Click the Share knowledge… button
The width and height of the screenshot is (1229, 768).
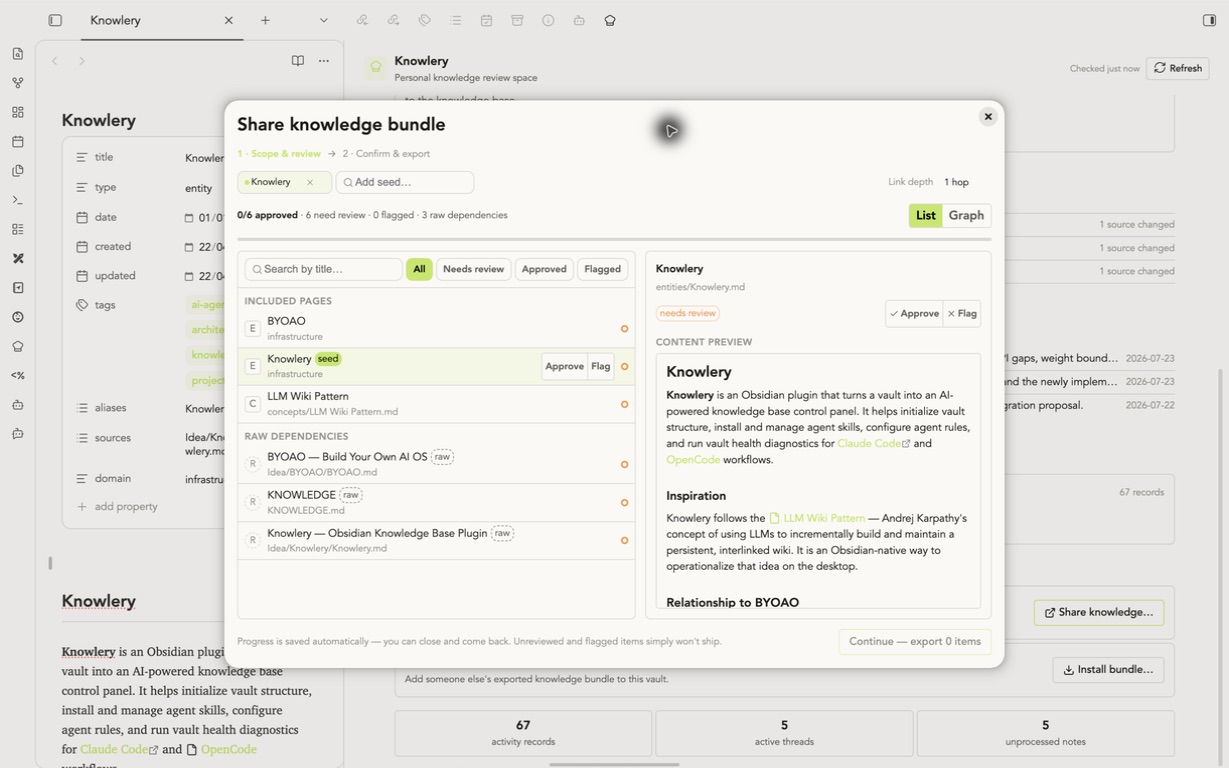[1099, 612]
